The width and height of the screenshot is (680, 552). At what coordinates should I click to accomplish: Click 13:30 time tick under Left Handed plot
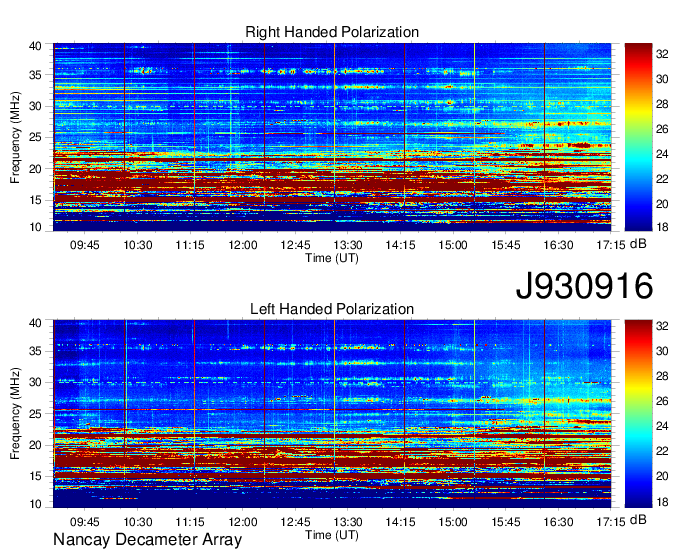pos(348,522)
